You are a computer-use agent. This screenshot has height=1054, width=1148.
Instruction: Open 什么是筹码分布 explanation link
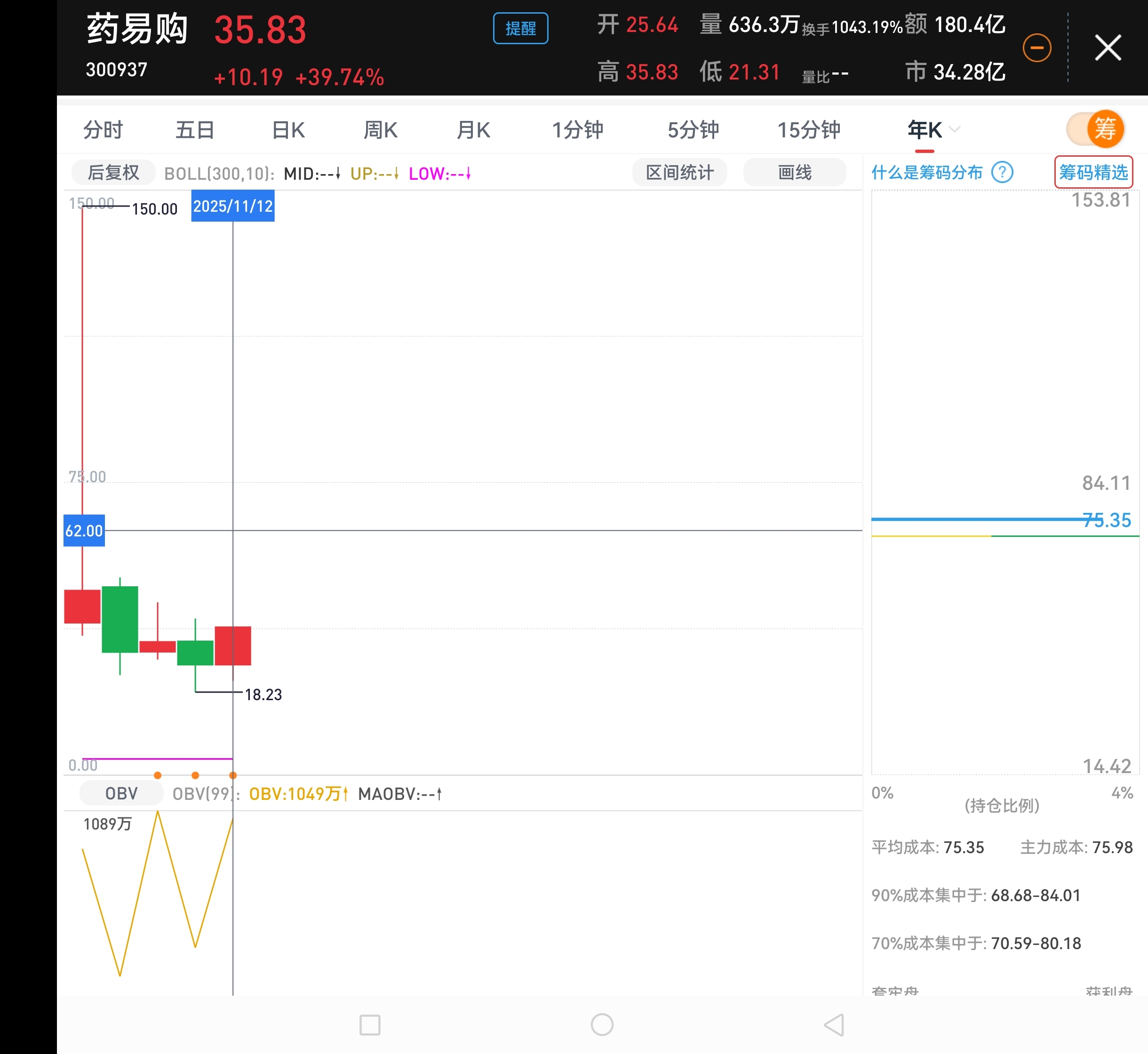[x=927, y=172]
